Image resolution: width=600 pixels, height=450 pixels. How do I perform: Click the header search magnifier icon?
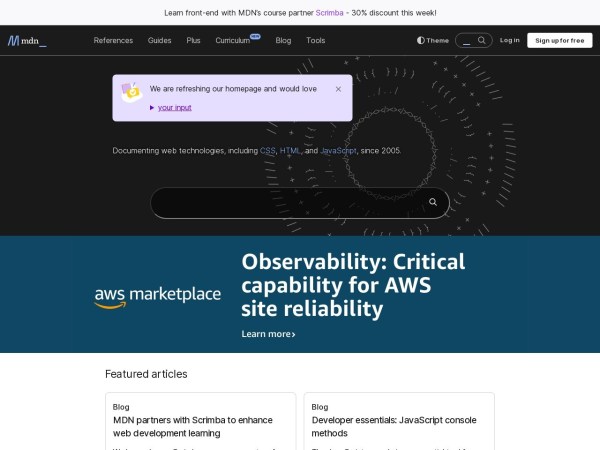point(481,41)
